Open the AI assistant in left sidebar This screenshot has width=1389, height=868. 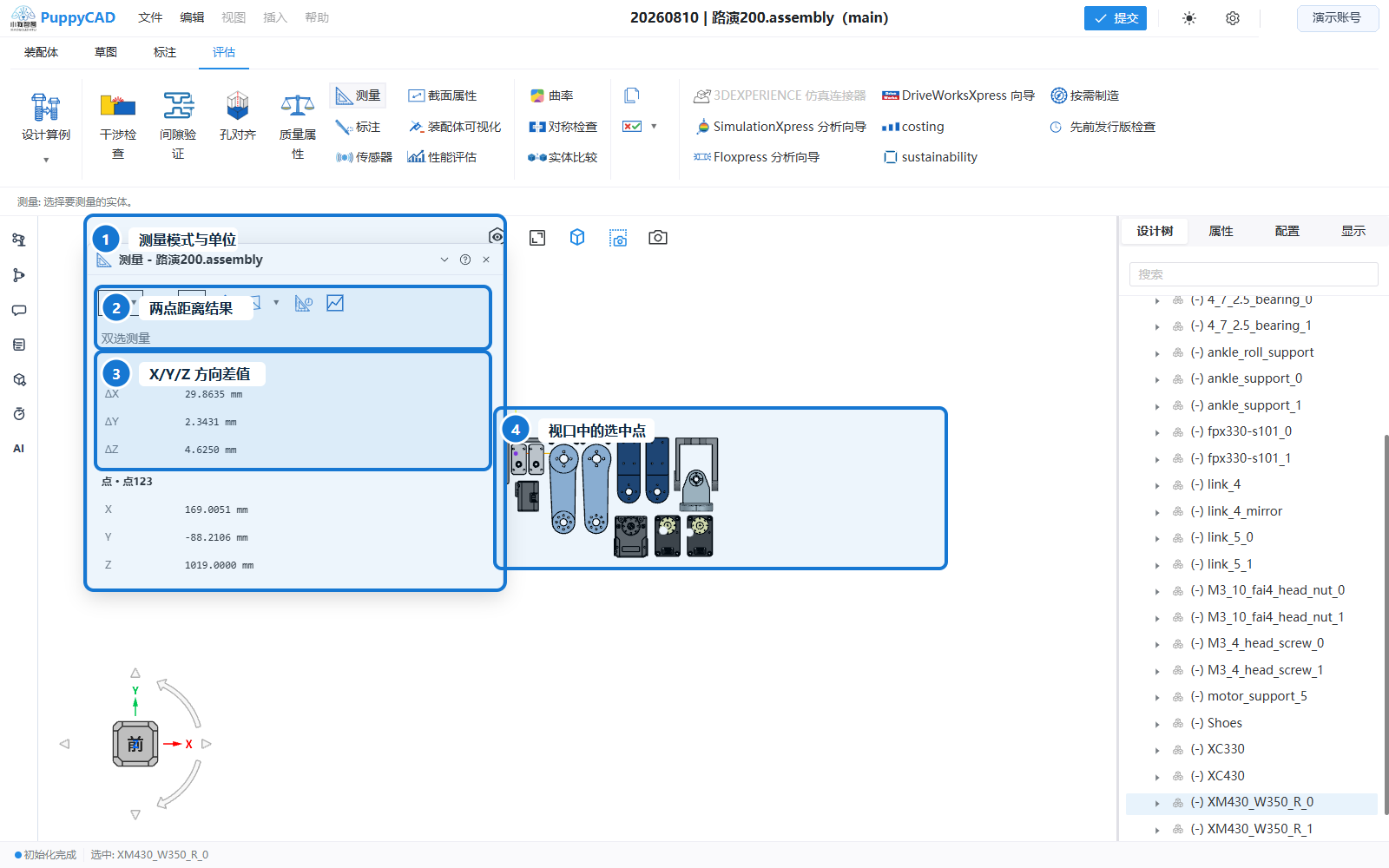(19, 449)
